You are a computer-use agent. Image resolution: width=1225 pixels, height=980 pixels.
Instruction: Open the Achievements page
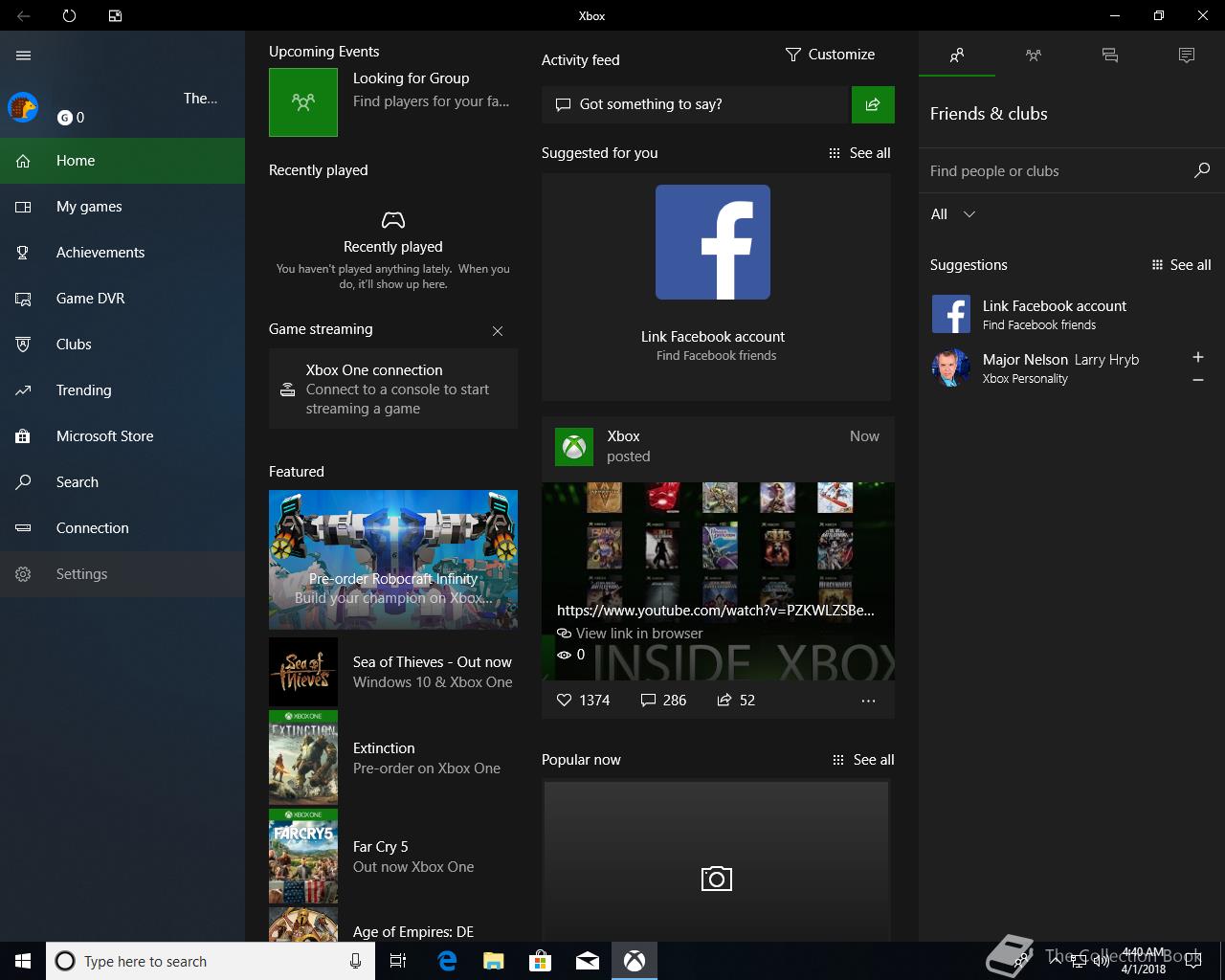(x=122, y=253)
